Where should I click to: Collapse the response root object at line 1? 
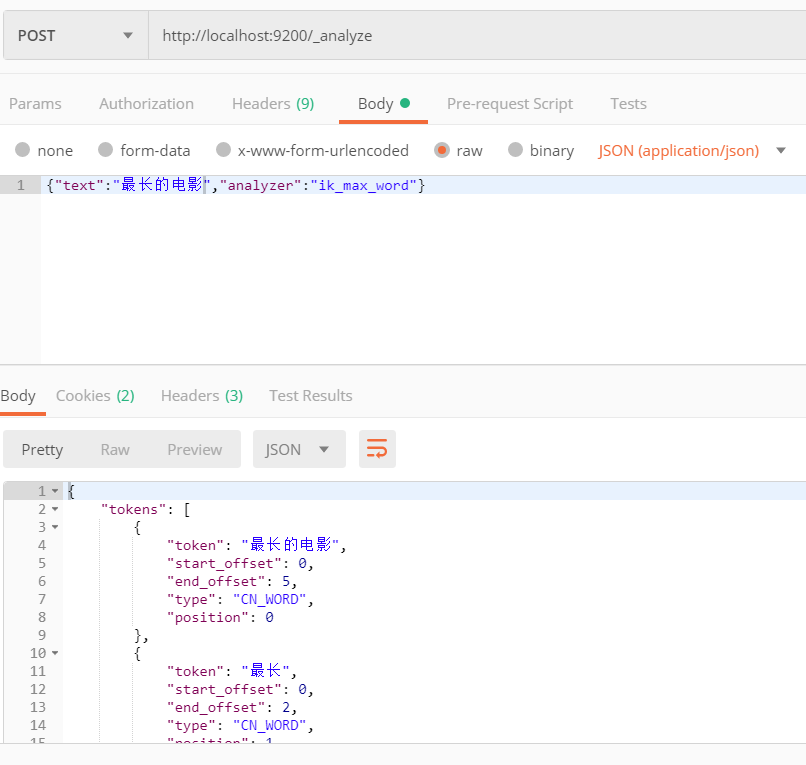(x=55, y=491)
